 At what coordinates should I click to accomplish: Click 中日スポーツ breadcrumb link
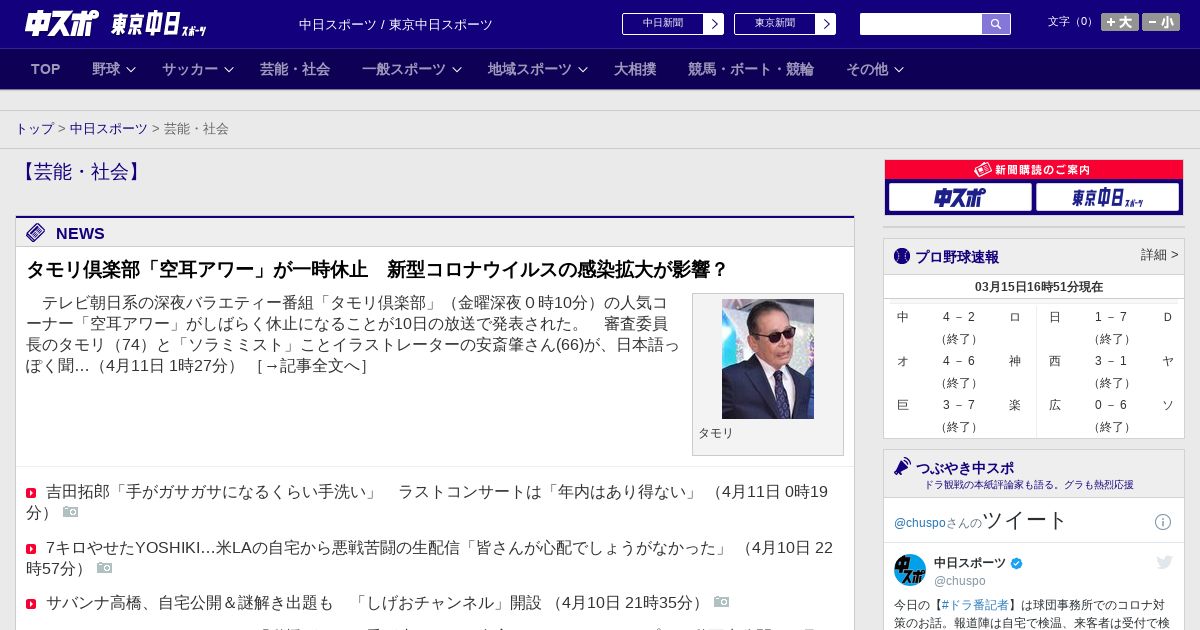tap(108, 129)
